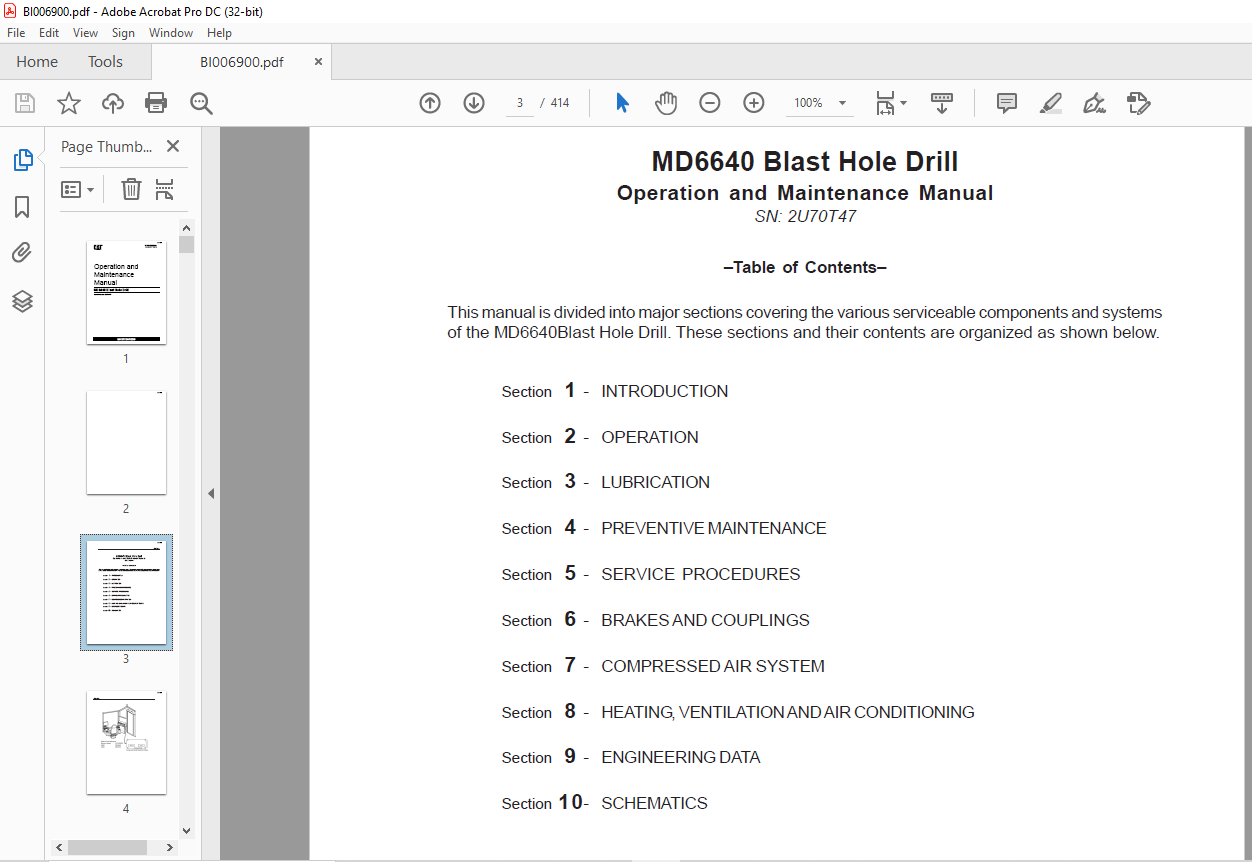Click the thumbnails panel vertical scrollbar thumb
Viewport: 1252px width, 862px height.
click(x=186, y=244)
